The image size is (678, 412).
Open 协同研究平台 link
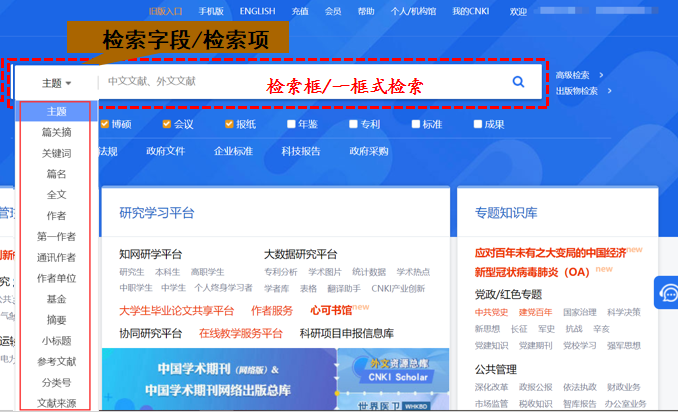coord(150,333)
